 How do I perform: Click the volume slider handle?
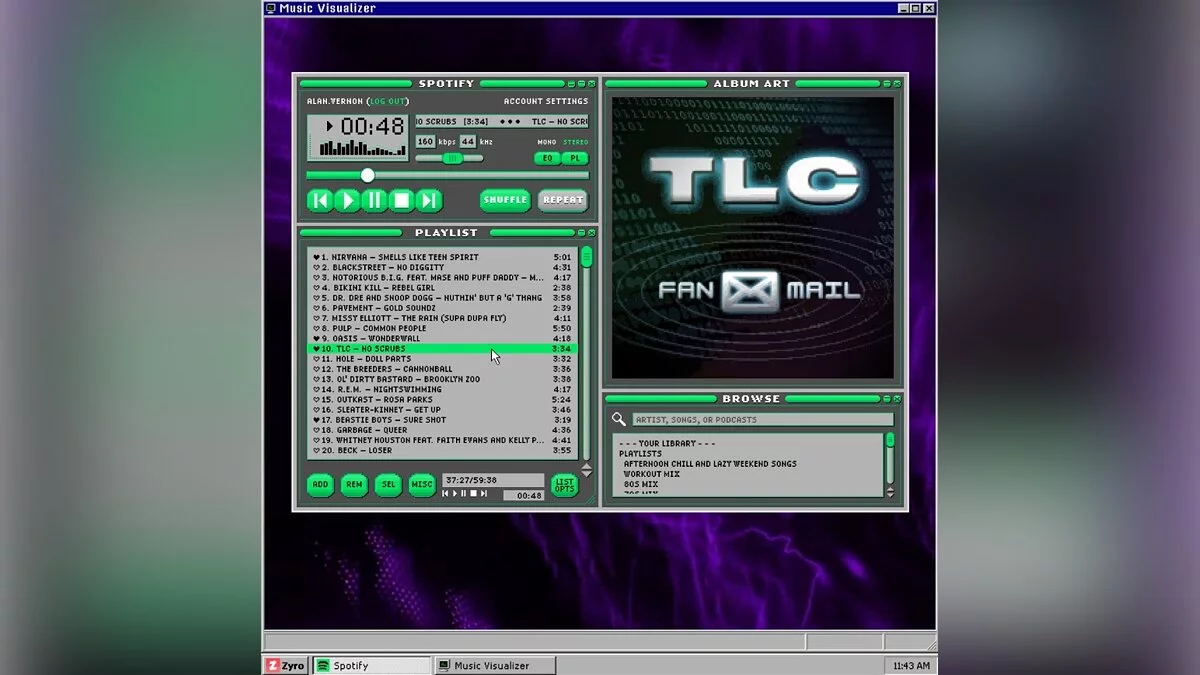click(x=452, y=158)
